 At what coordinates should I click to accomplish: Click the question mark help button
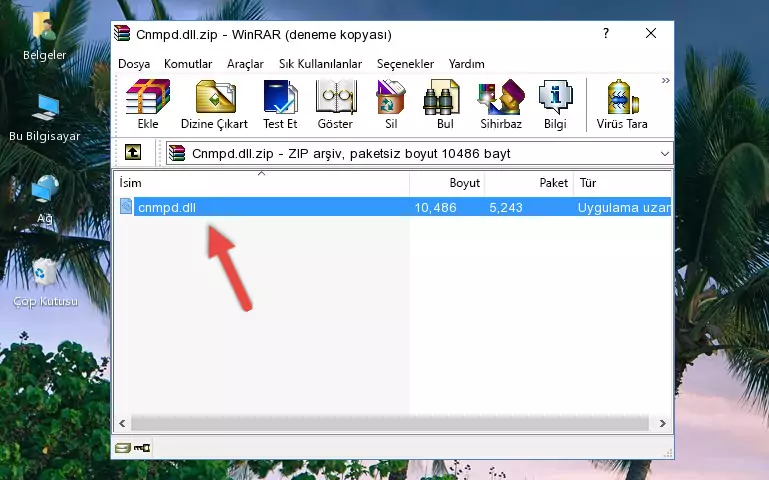click(x=606, y=33)
